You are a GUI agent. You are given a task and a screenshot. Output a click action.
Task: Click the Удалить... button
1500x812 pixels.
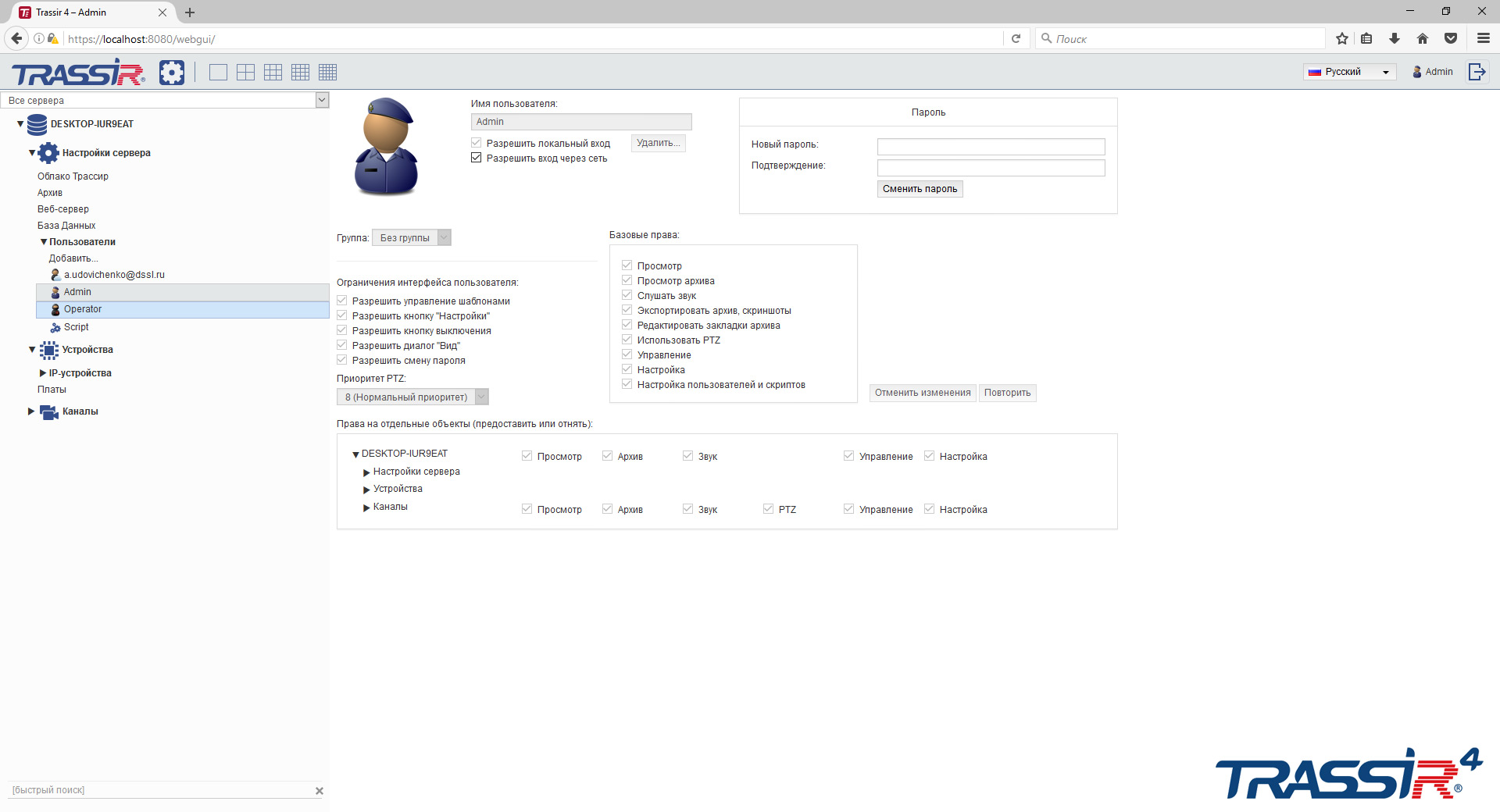[x=657, y=143]
